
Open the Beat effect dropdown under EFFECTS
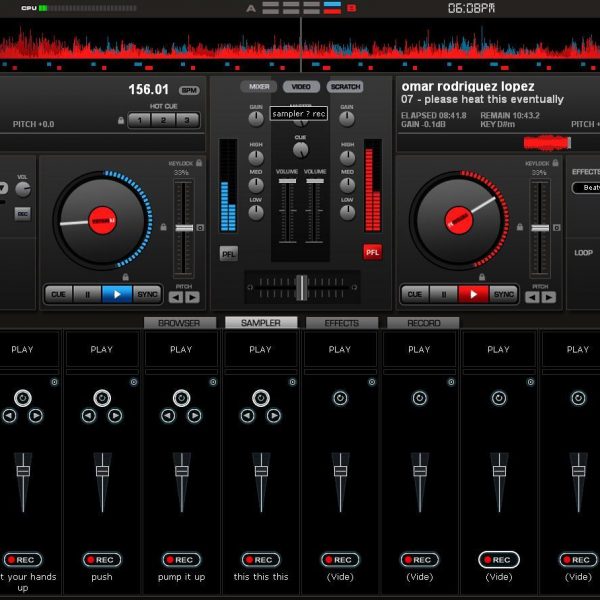[x=586, y=188]
